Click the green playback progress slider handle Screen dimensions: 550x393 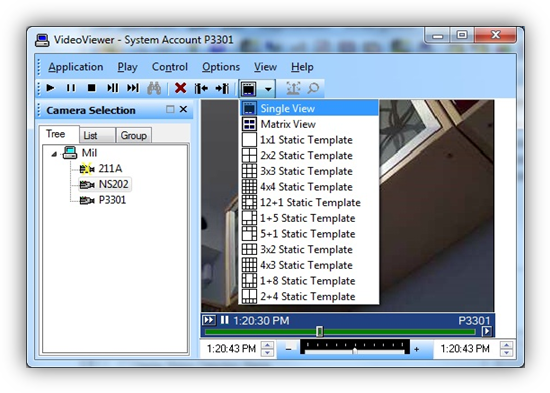coord(320,331)
